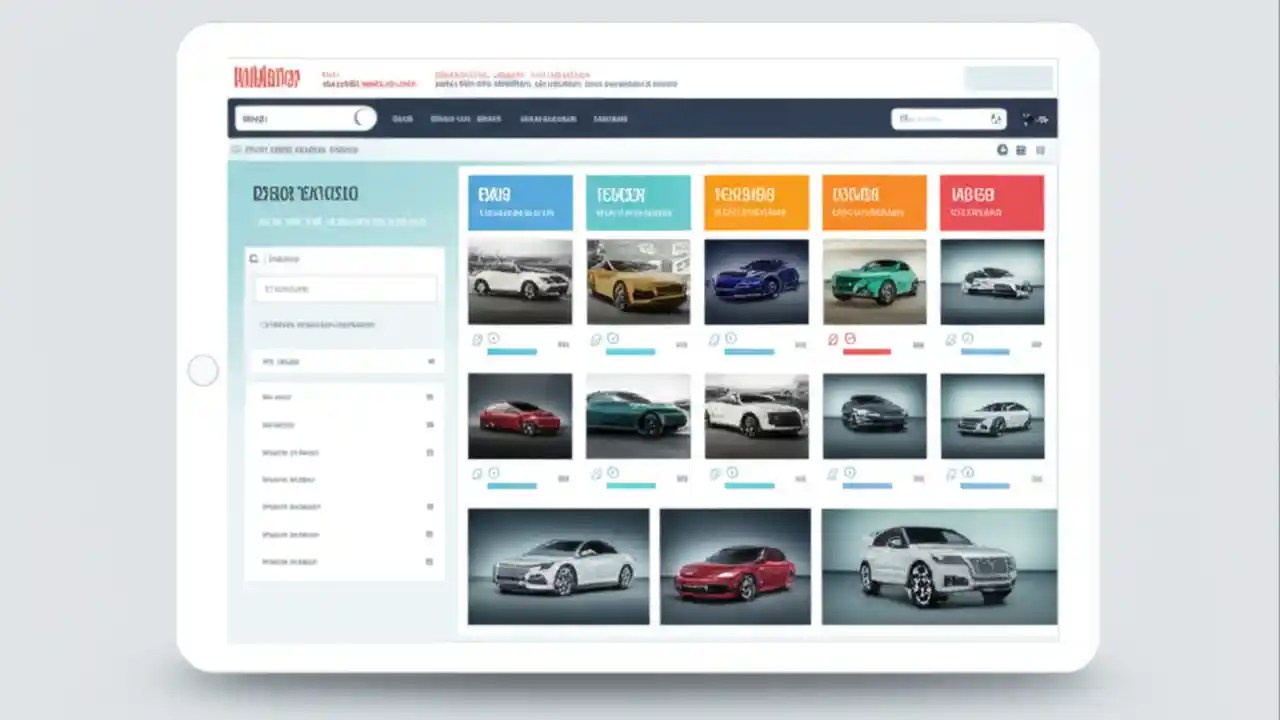The height and width of the screenshot is (720, 1280).
Task: Click the info icon under the blue sports car
Action: [x=730, y=338]
